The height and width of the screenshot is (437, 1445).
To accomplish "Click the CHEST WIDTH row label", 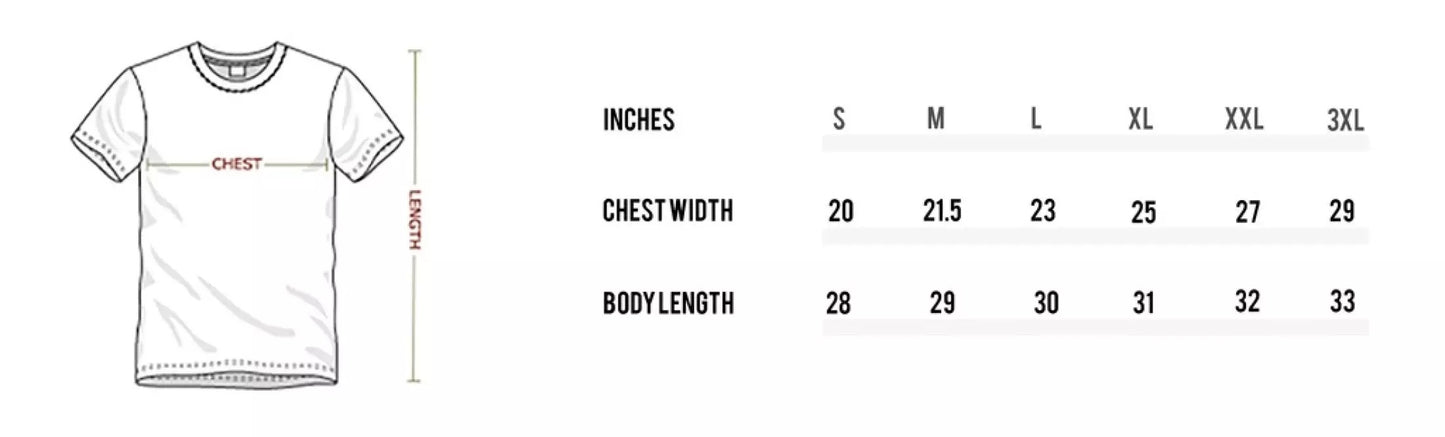I will pos(668,211).
